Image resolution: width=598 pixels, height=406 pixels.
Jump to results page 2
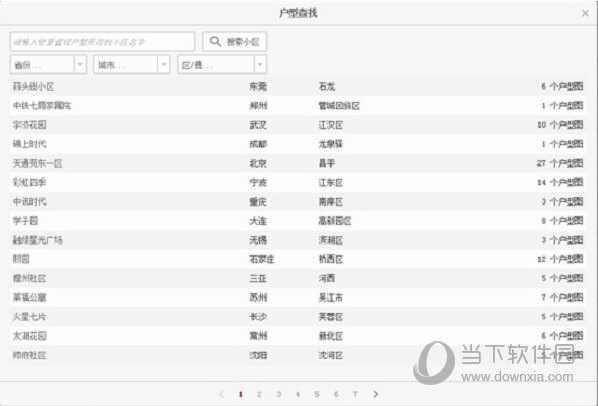pos(259,394)
